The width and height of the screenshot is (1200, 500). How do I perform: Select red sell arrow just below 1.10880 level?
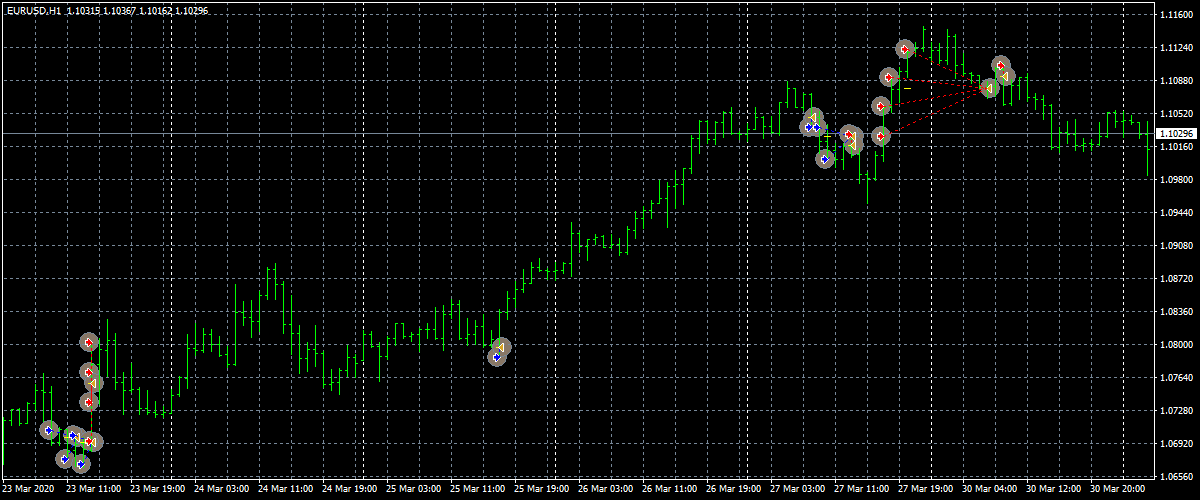click(x=889, y=77)
